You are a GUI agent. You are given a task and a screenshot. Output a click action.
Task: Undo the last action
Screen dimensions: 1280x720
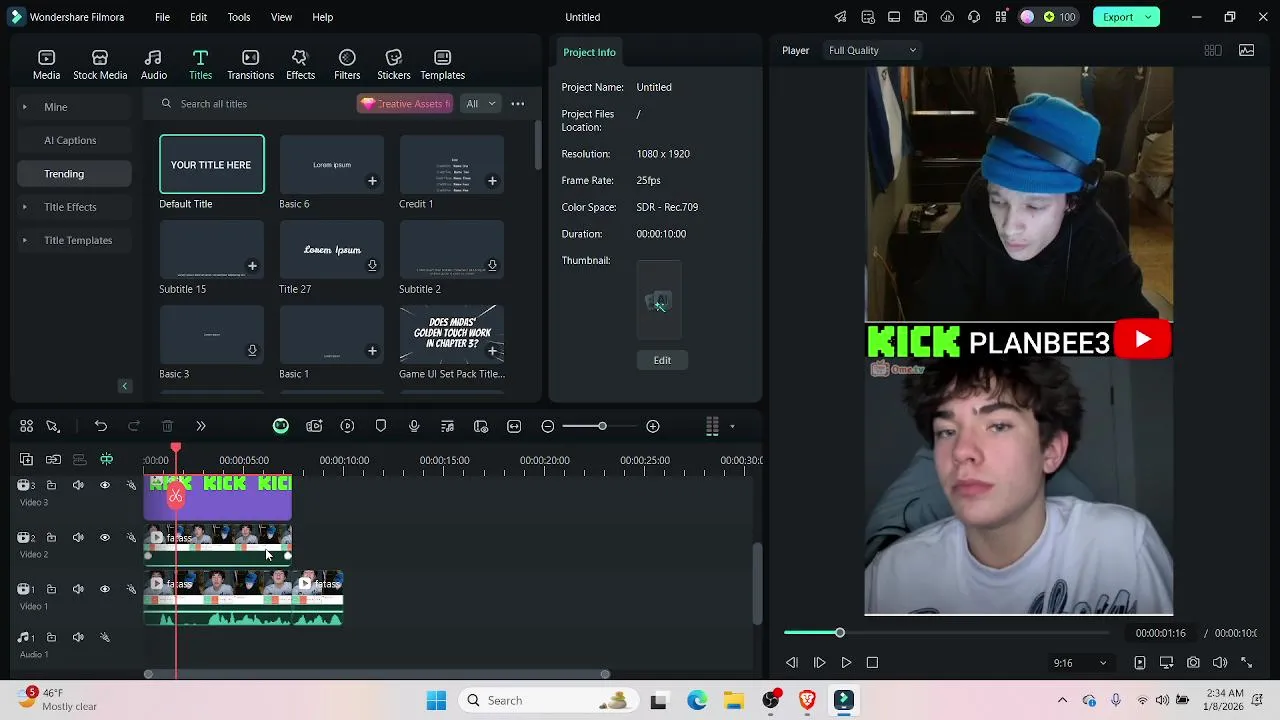pos(101,426)
